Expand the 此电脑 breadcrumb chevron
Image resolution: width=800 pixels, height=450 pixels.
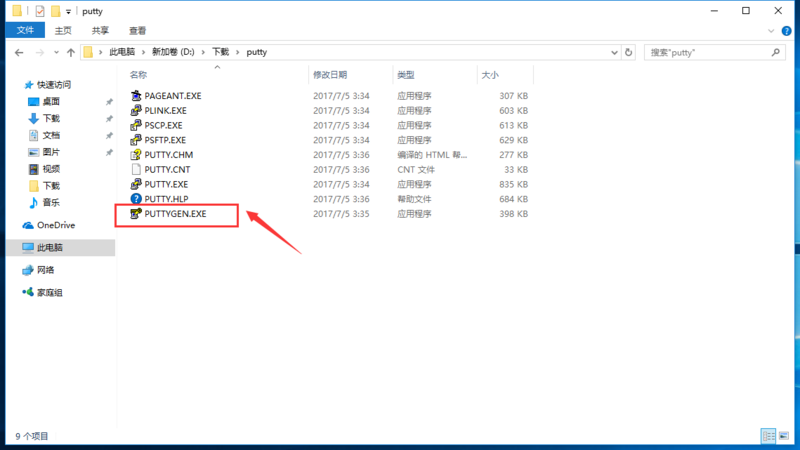pos(143,52)
